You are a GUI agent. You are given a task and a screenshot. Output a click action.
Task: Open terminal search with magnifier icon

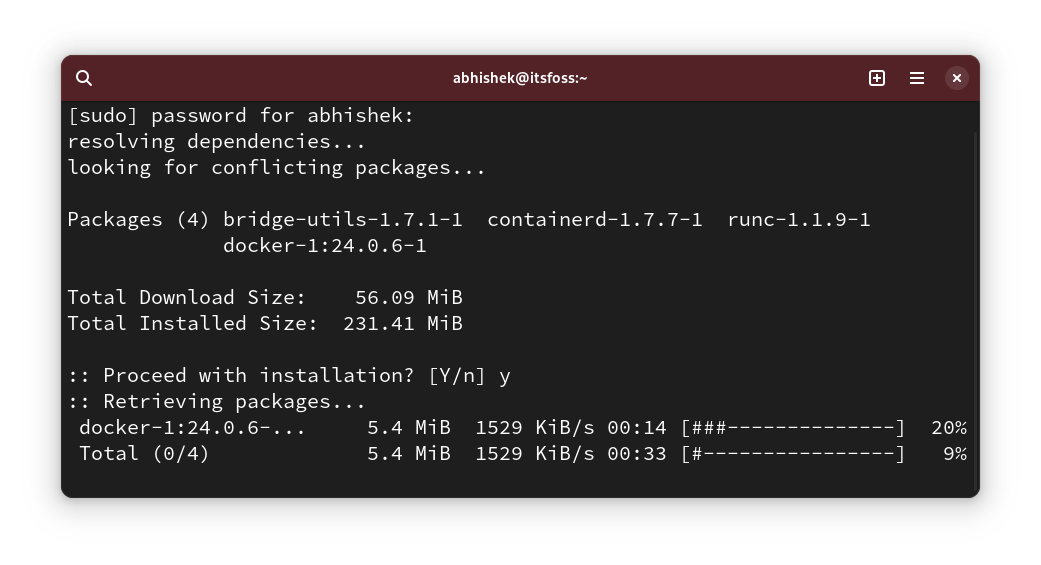[84, 78]
